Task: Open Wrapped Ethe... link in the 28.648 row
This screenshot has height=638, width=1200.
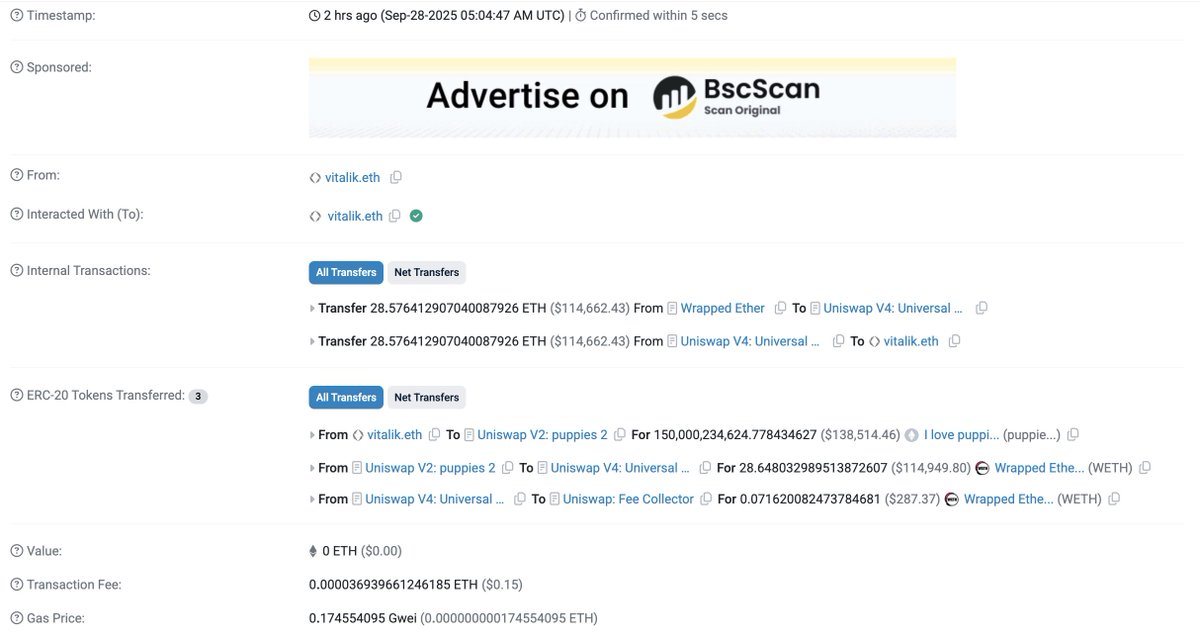Action: click(1039, 468)
